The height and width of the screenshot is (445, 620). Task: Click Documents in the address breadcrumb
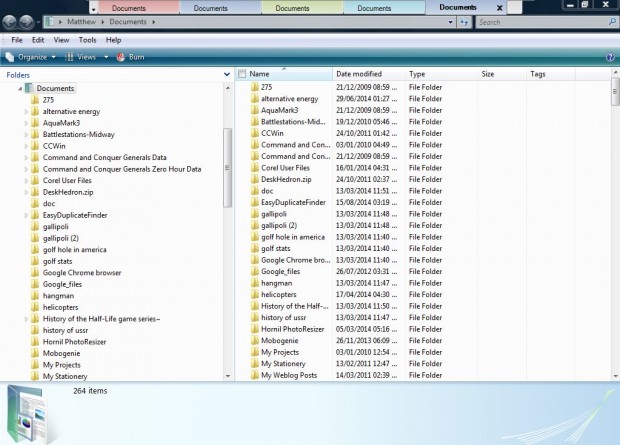click(x=128, y=22)
